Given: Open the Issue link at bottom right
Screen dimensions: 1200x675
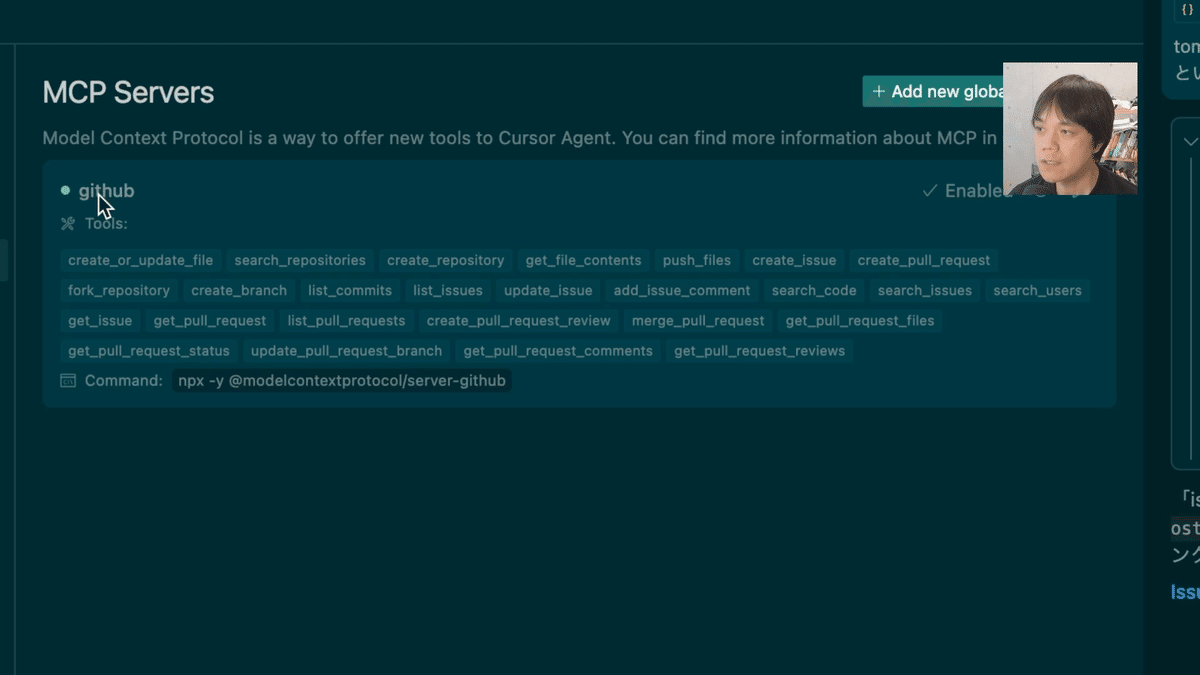Looking at the screenshot, I should 1185,591.
